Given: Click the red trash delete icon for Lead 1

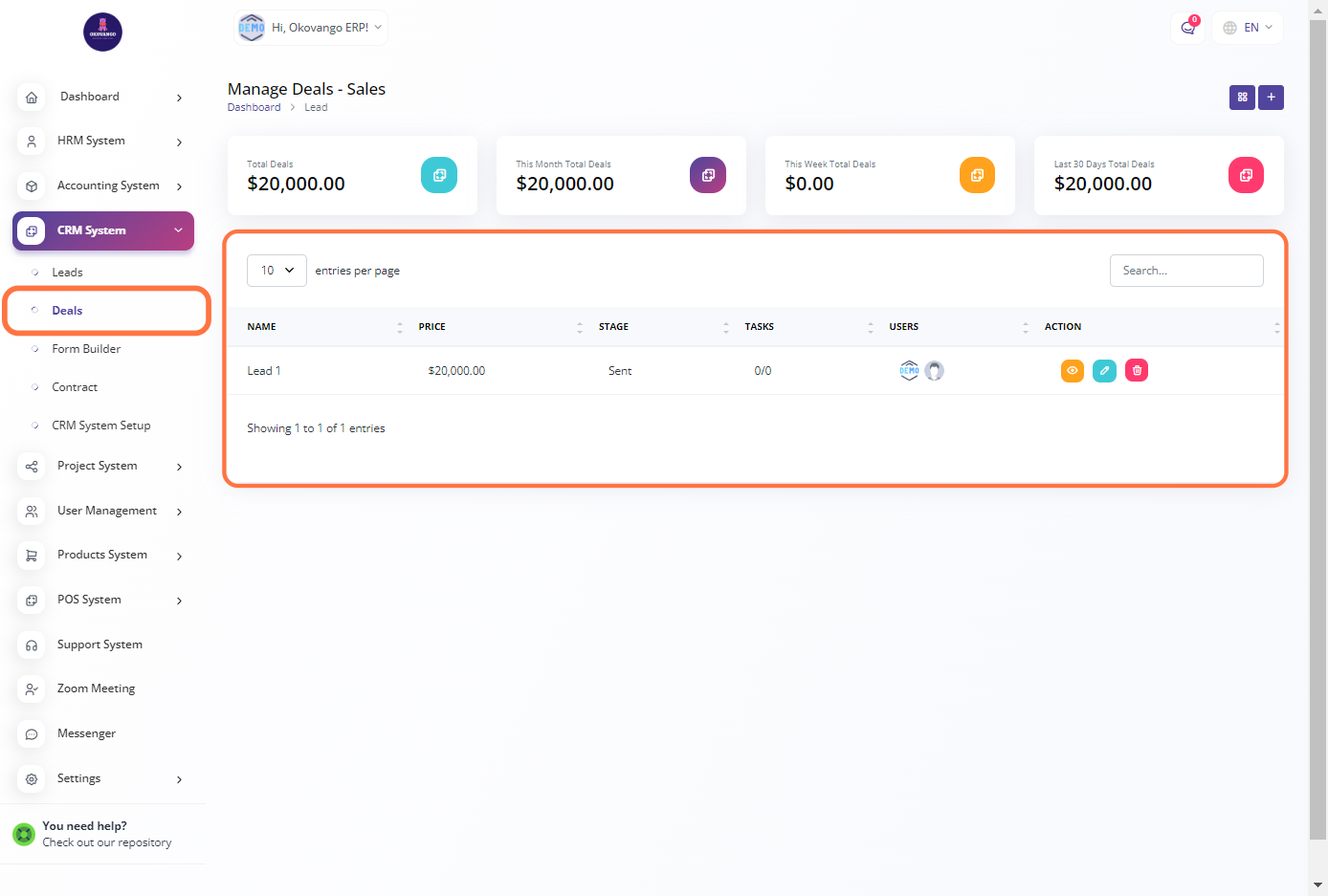Looking at the screenshot, I should point(1137,370).
